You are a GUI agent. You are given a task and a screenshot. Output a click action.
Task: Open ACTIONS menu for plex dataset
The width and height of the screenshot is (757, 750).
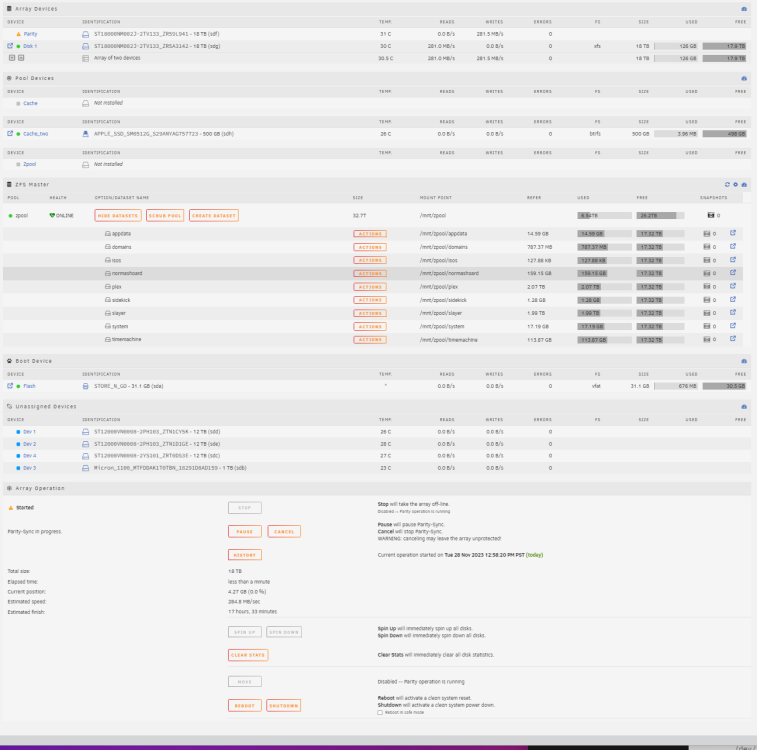click(370, 287)
